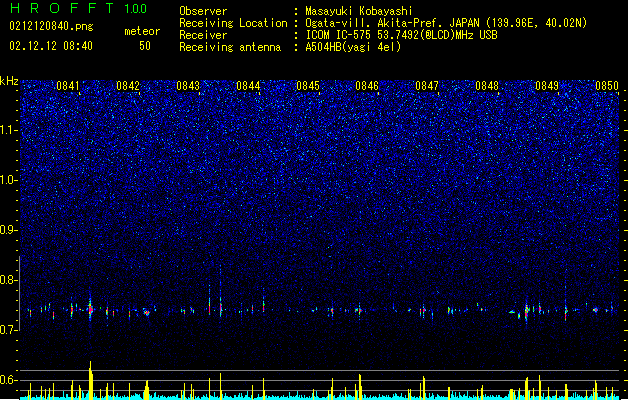Click the Receiving Location label
The width and height of the screenshot is (629, 400).
pyautogui.click(x=233, y=23)
